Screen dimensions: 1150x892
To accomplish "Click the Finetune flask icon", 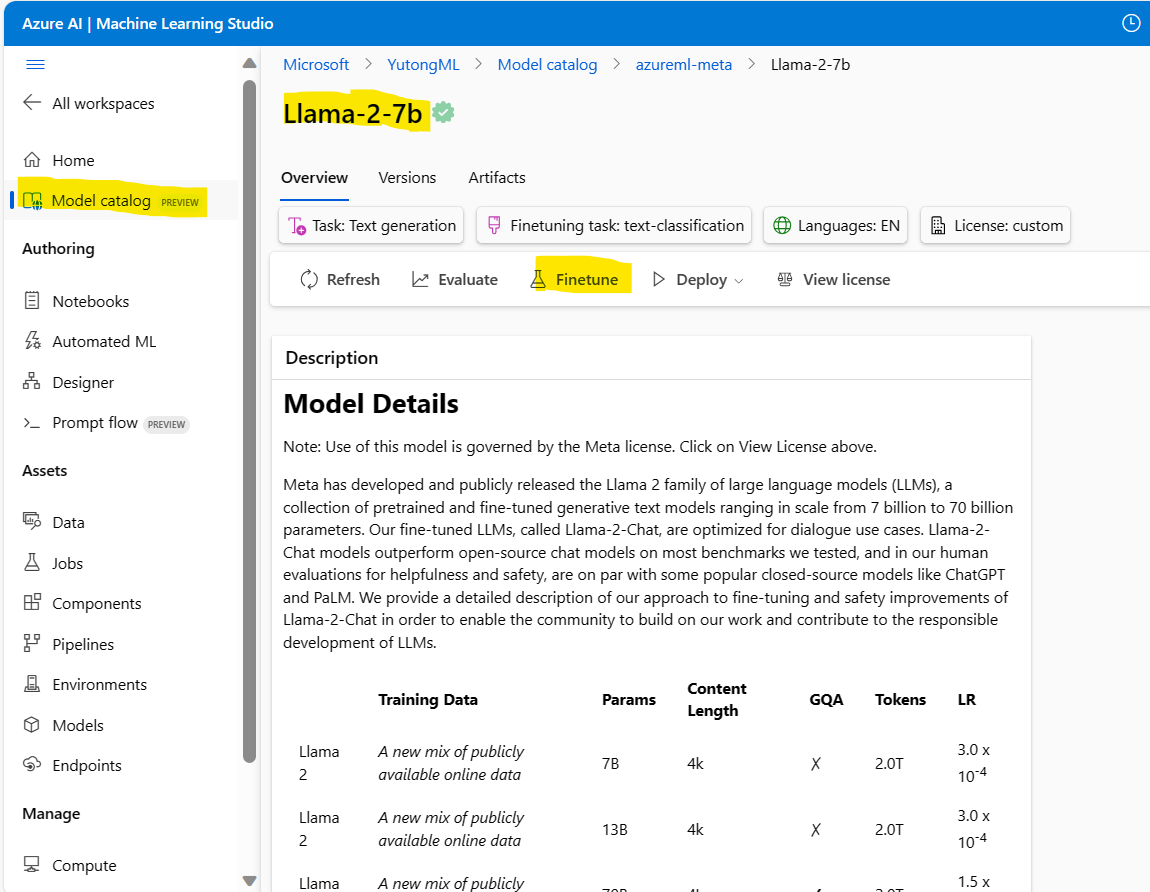I will click(538, 279).
